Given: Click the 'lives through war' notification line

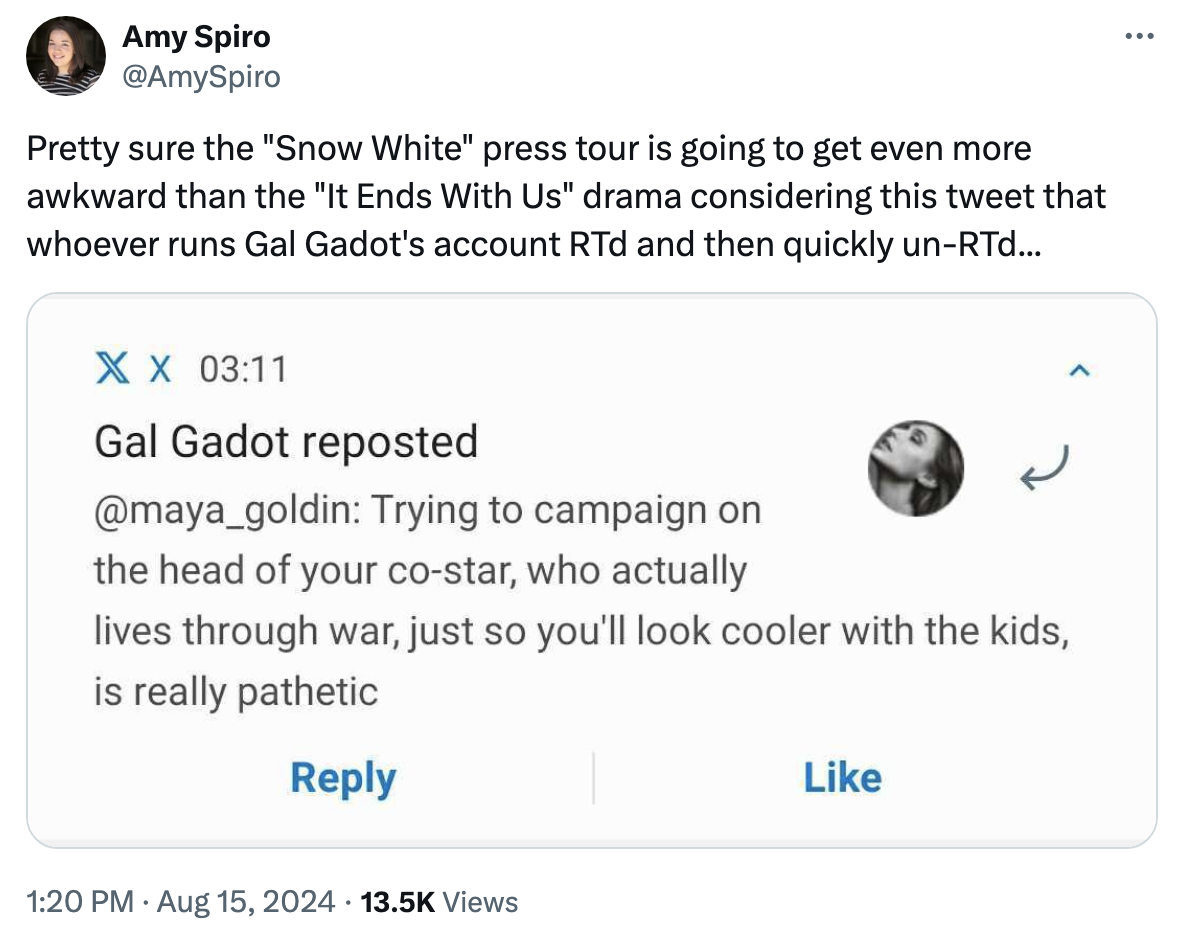Looking at the screenshot, I should coord(581,631).
